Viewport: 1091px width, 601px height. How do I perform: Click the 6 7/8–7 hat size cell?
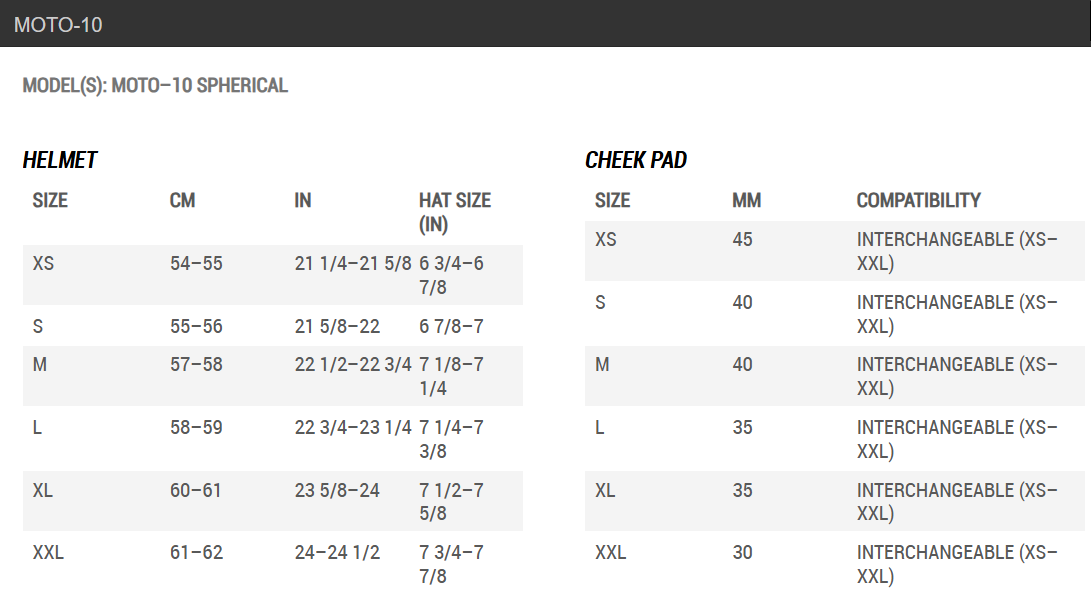tap(450, 327)
